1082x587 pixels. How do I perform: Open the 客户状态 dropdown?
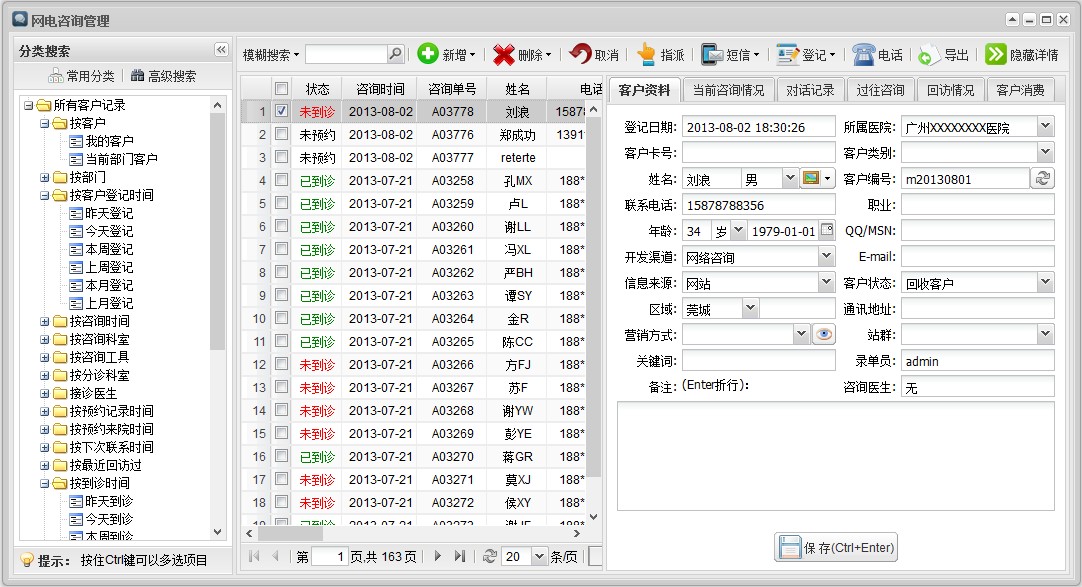tap(1045, 283)
